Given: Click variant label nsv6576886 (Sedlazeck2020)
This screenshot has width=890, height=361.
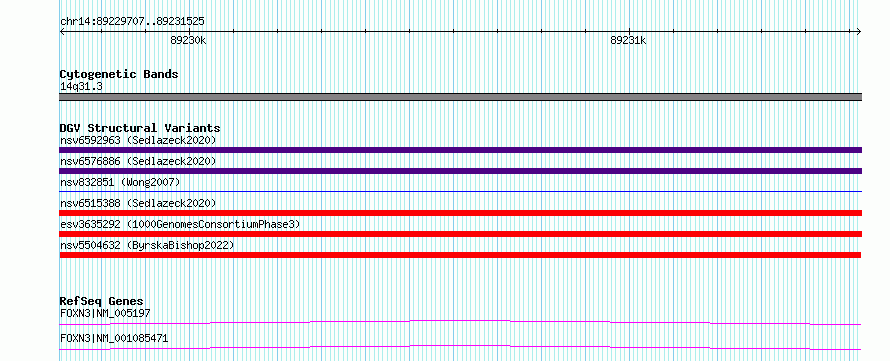Looking at the screenshot, I should [138, 161].
